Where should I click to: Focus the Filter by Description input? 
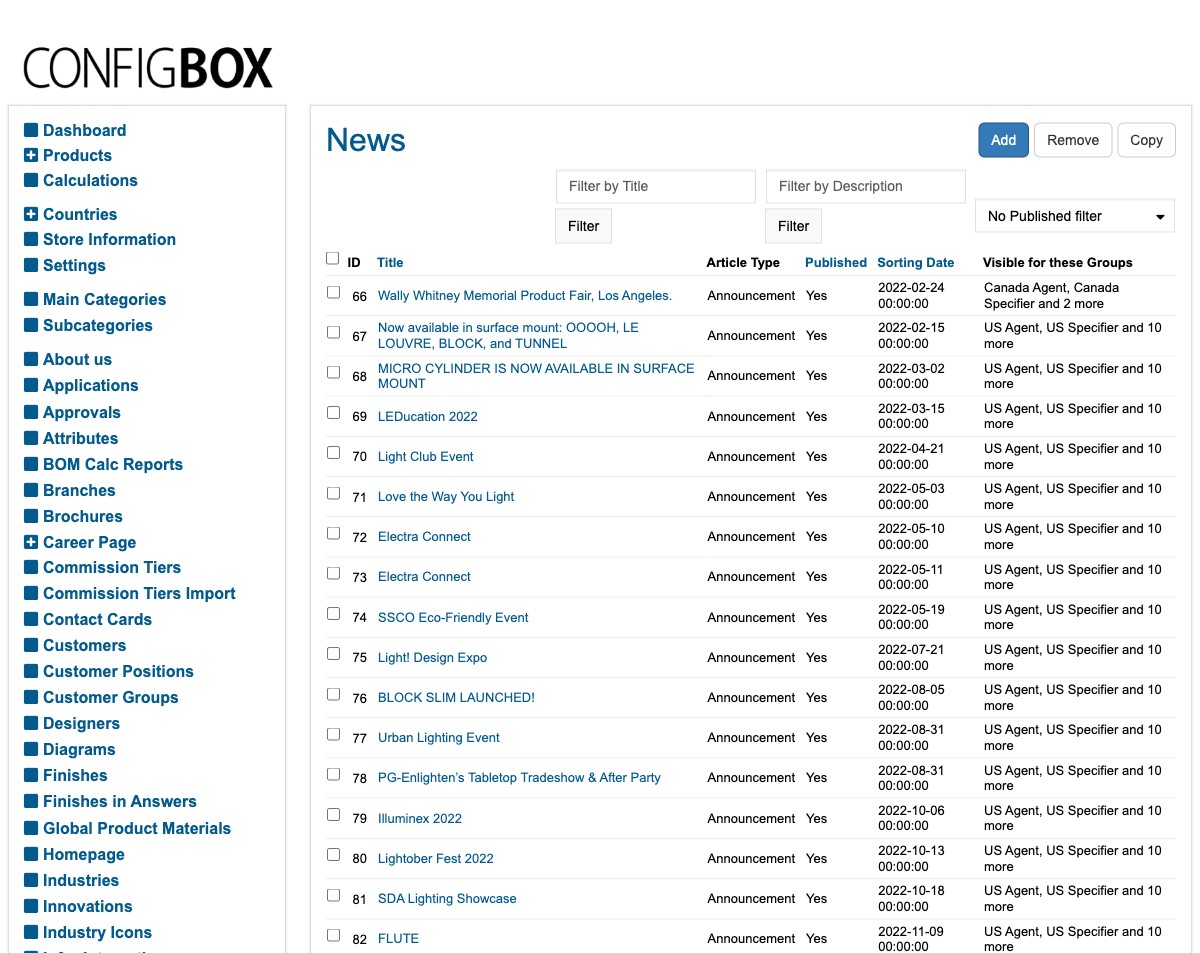[x=866, y=186]
